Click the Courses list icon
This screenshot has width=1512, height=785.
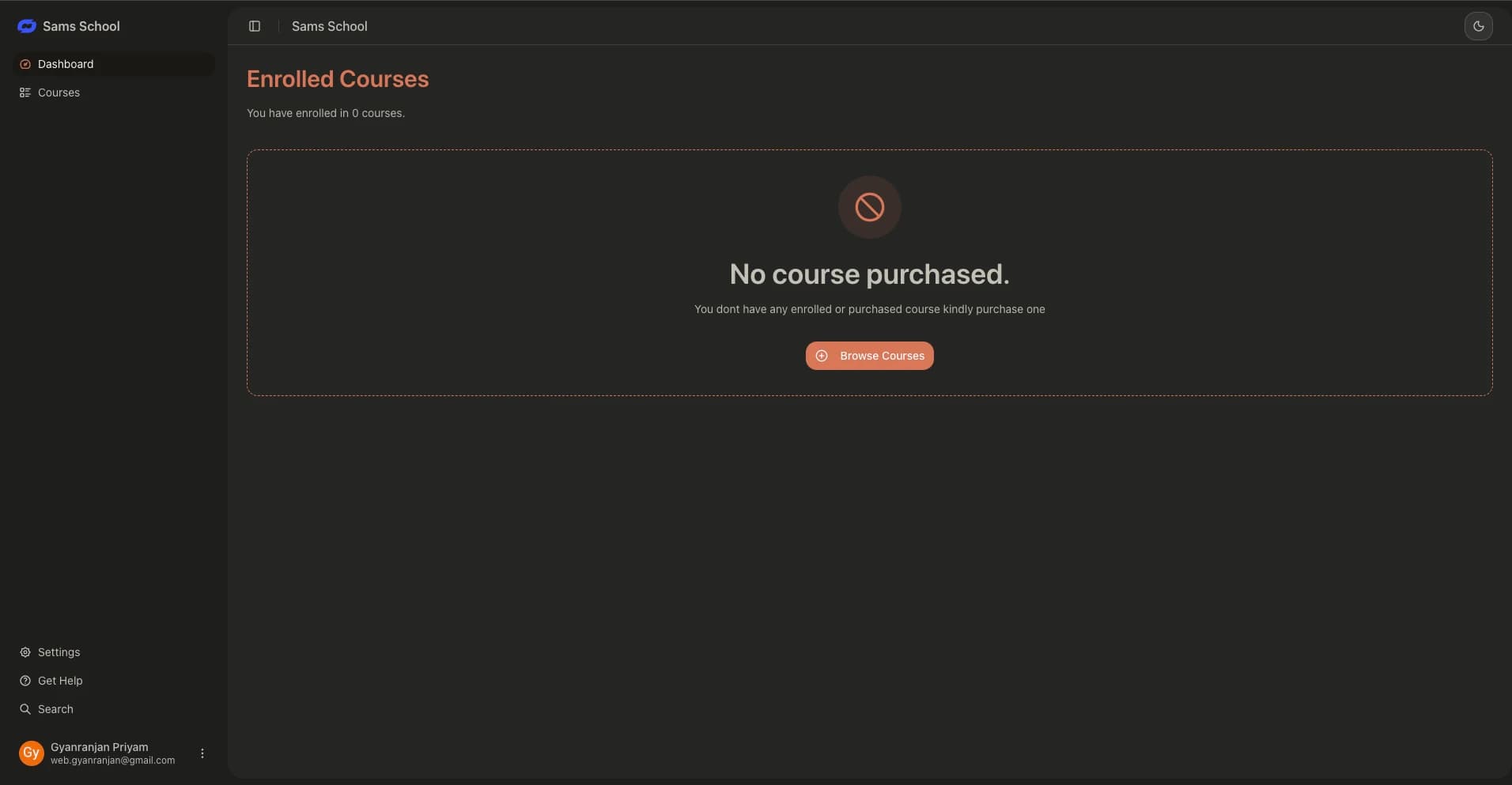click(x=25, y=92)
